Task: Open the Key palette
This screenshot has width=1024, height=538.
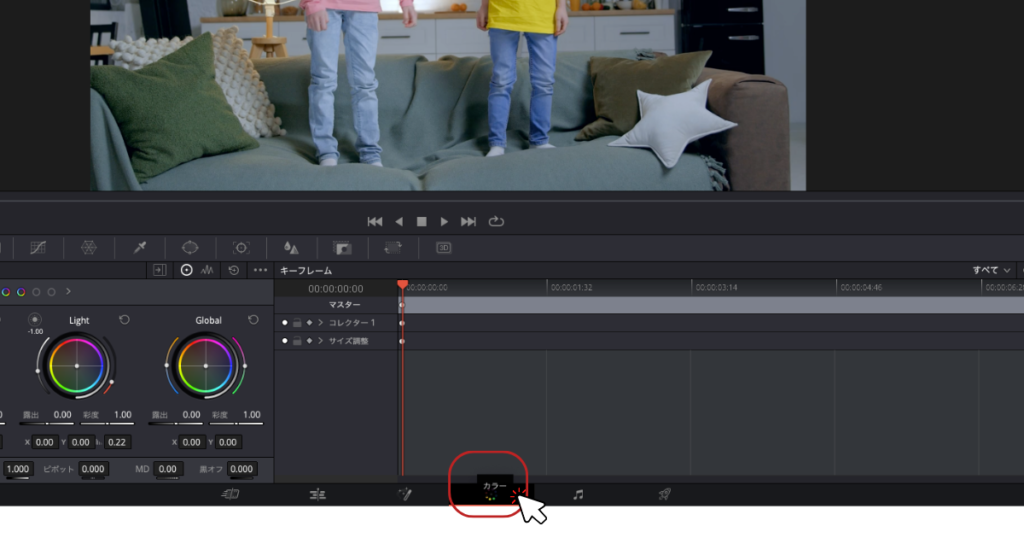Action: point(342,247)
